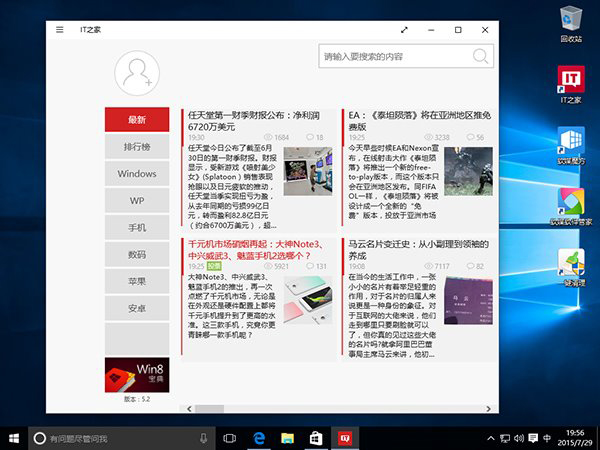Viewport: 600px width, 450px height.
Task: Click the search input field 请输入要搜索的内容
Action: 394,57
